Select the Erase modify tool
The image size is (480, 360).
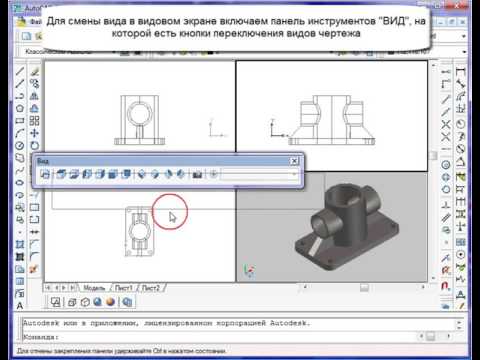(34, 71)
